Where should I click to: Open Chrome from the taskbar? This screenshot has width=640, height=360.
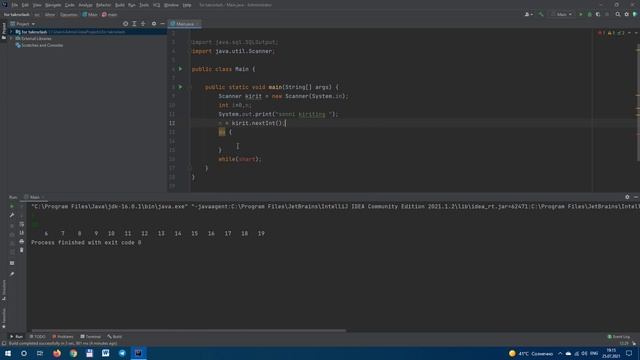click(x=73, y=353)
